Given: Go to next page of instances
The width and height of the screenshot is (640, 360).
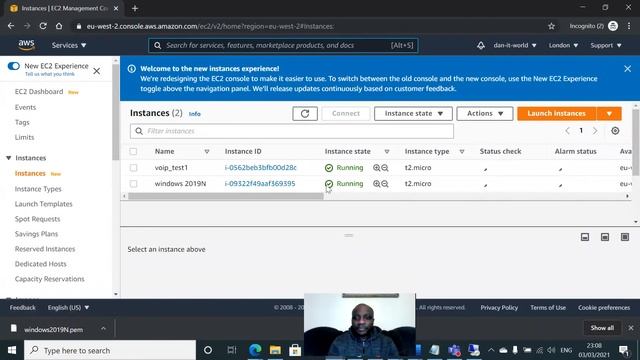Looking at the screenshot, I should point(595,131).
